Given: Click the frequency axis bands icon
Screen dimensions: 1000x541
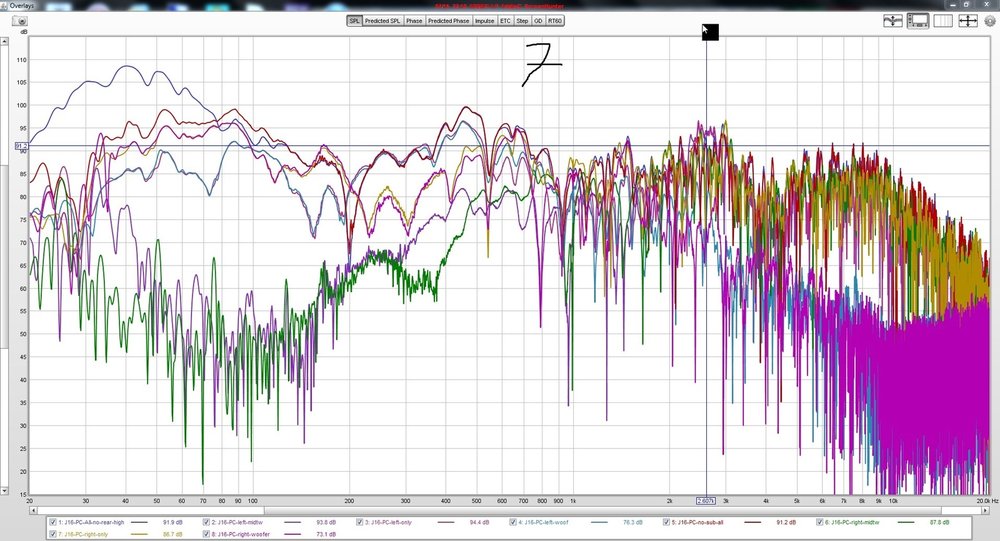Looking at the screenshot, I should [x=943, y=21].
